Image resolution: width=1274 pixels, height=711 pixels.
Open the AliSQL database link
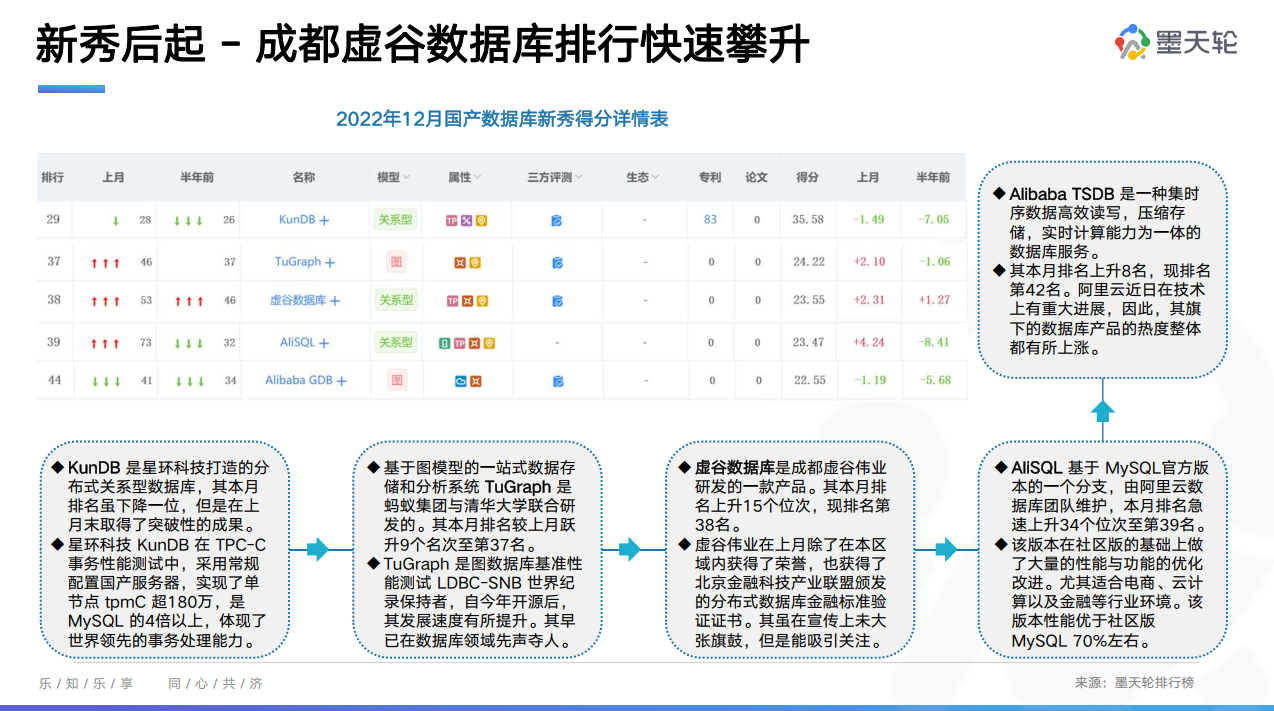[x=298, y=342]
